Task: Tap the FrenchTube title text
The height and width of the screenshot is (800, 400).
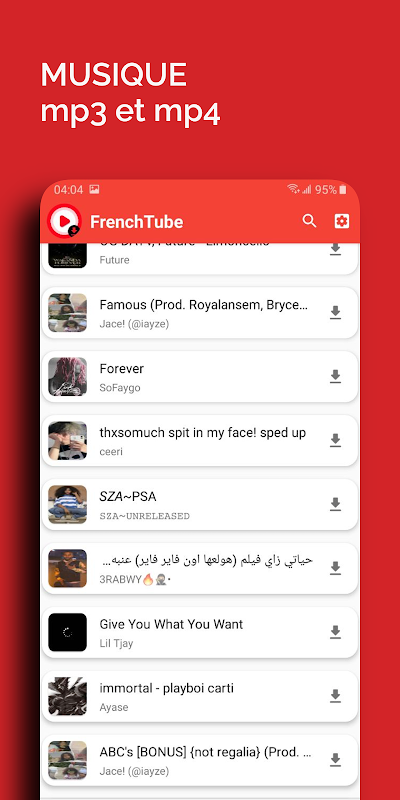Action: 137,221
